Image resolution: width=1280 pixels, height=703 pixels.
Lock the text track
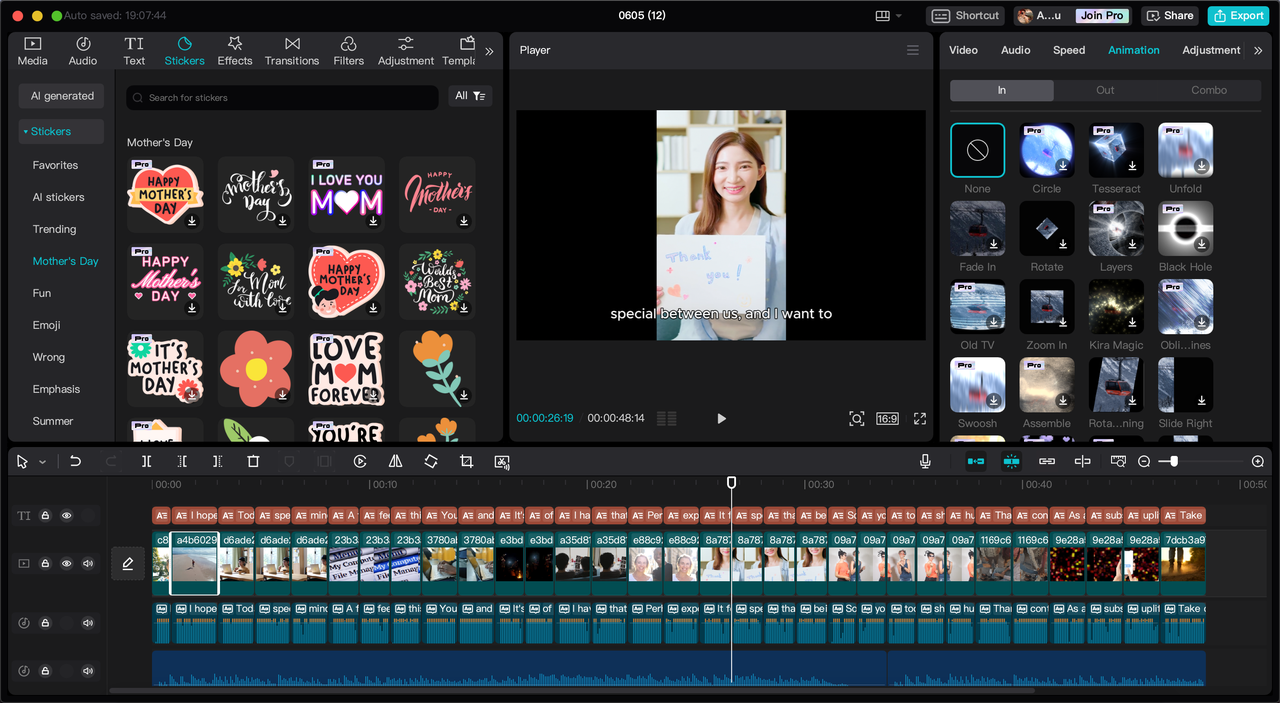click(x=45, y=516)
